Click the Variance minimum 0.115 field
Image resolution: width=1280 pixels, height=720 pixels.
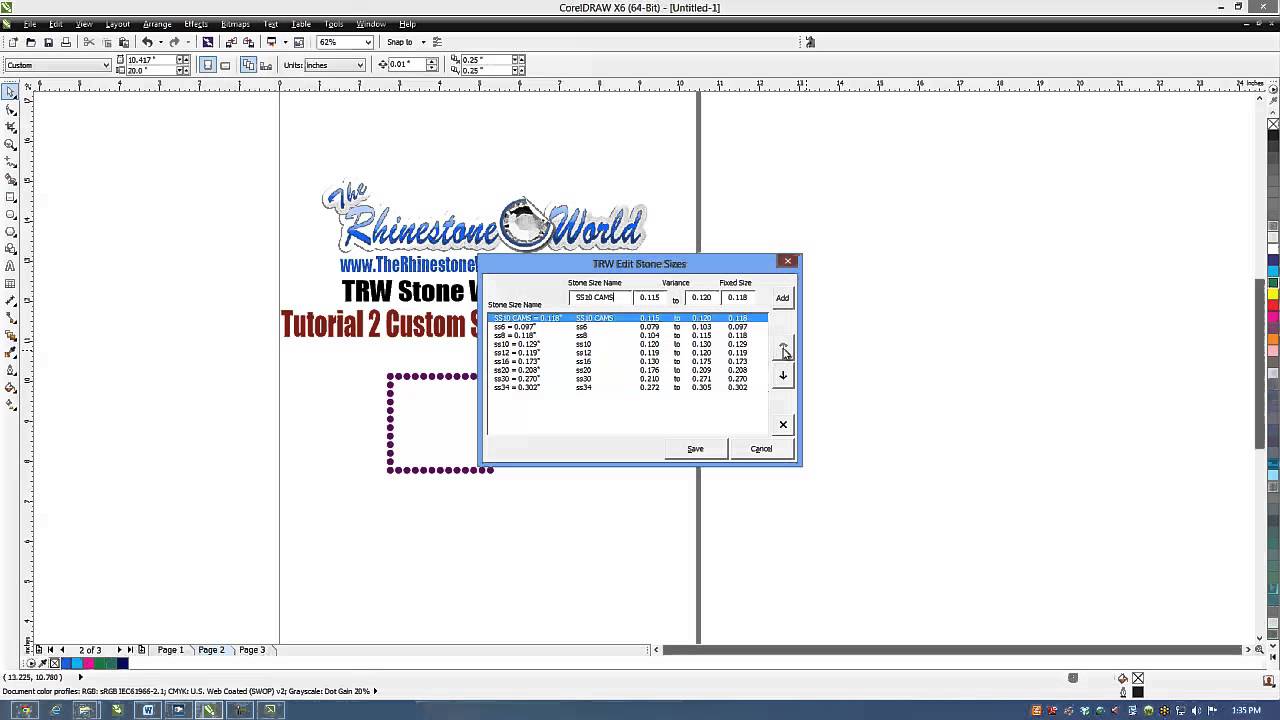[651, 297]
